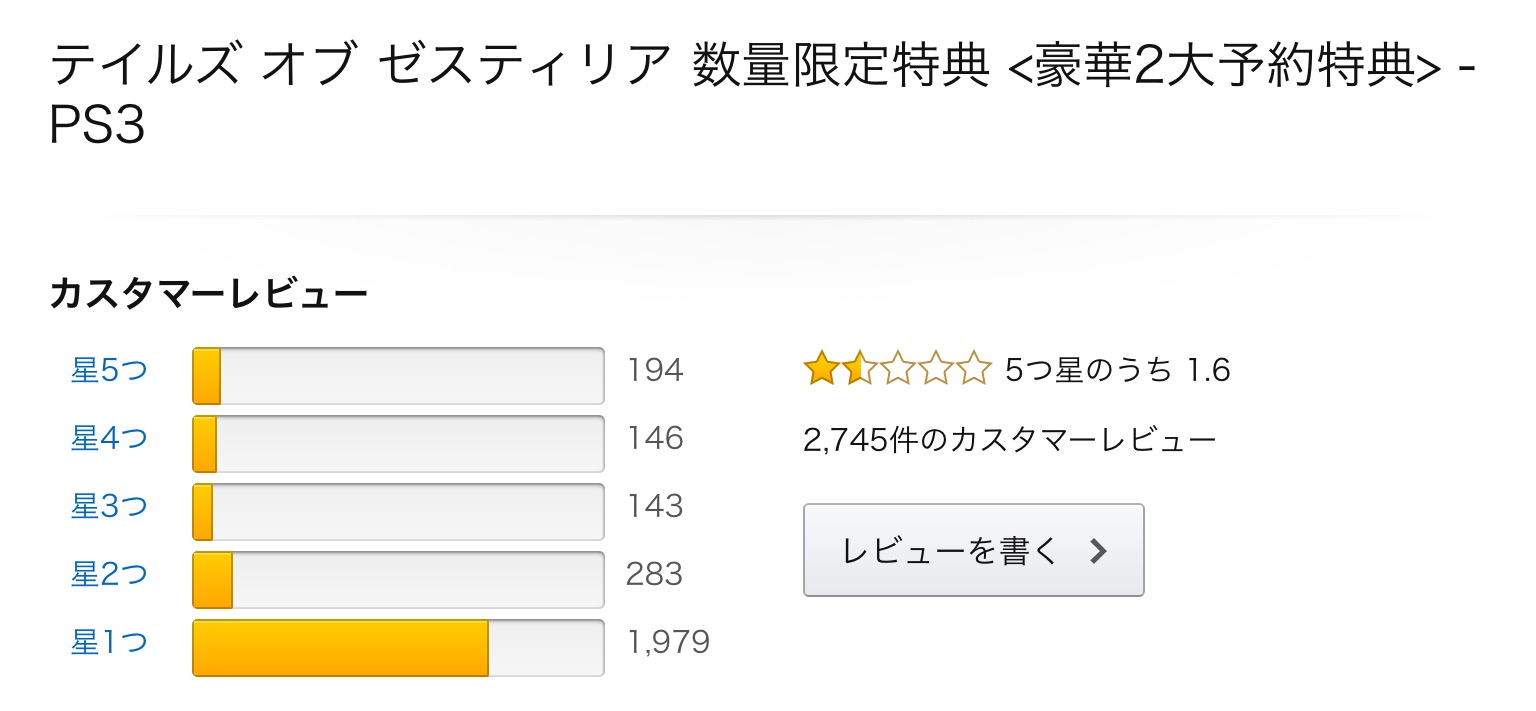Click the fifth empty star icon
This screenshot has width=1536, height=711.
point(973,370)
